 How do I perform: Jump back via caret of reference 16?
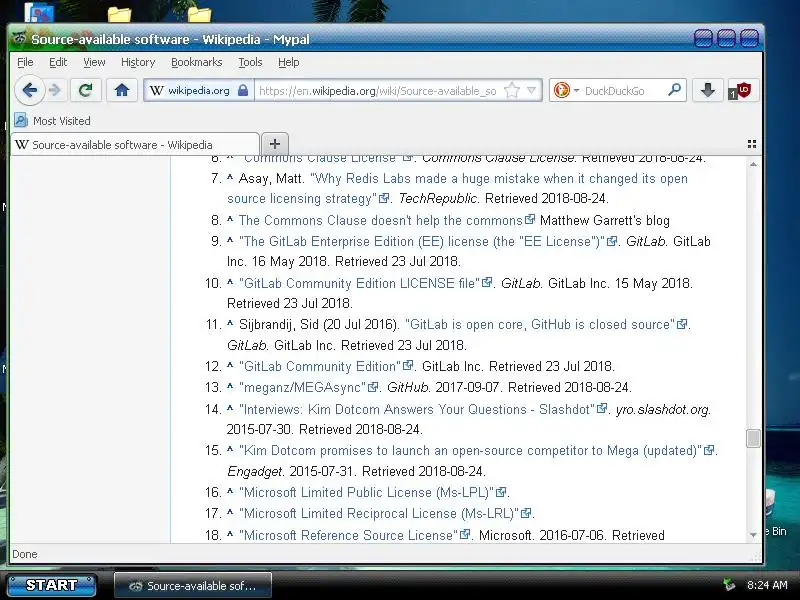click(x=230, y=491)
